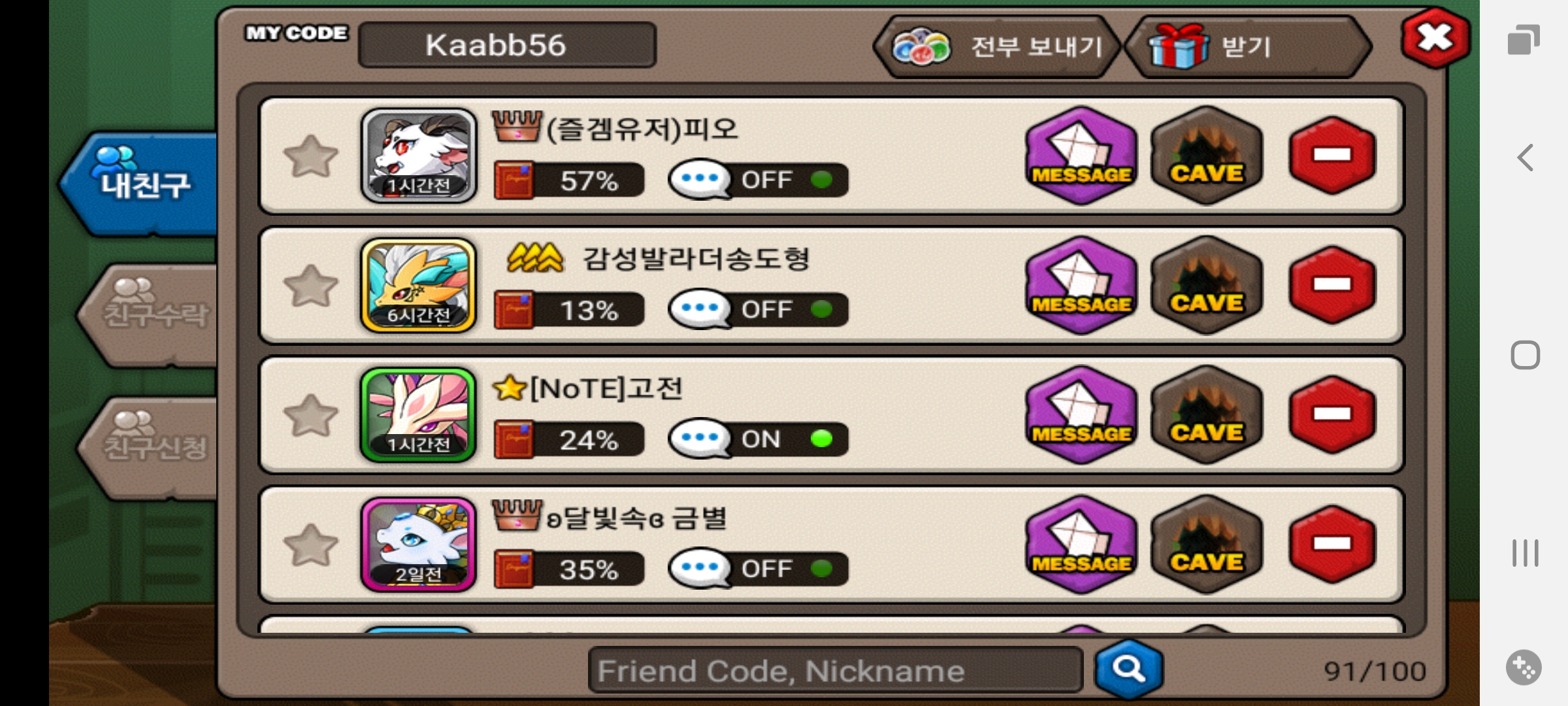Tap the 전부 보내기 send-all button
This screenshot has width=1568, height=706.
pyautogui.click(x=998, y=47)
